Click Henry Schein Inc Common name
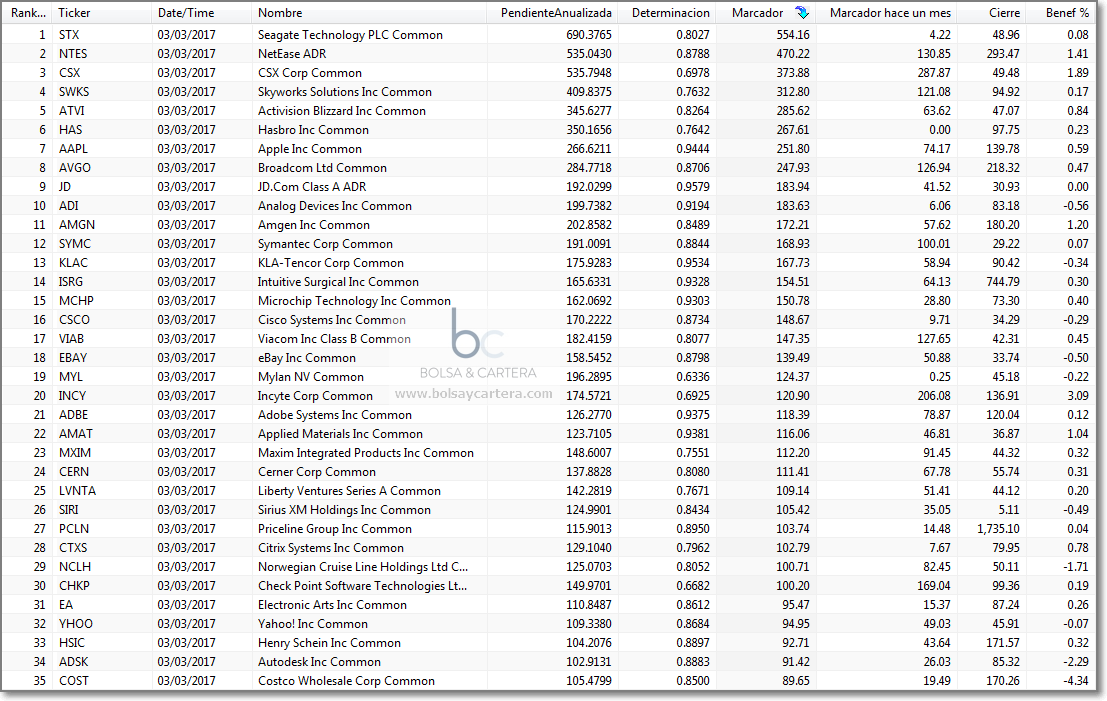This screenshot has height=701, width=1107. (x=329, y=644)
